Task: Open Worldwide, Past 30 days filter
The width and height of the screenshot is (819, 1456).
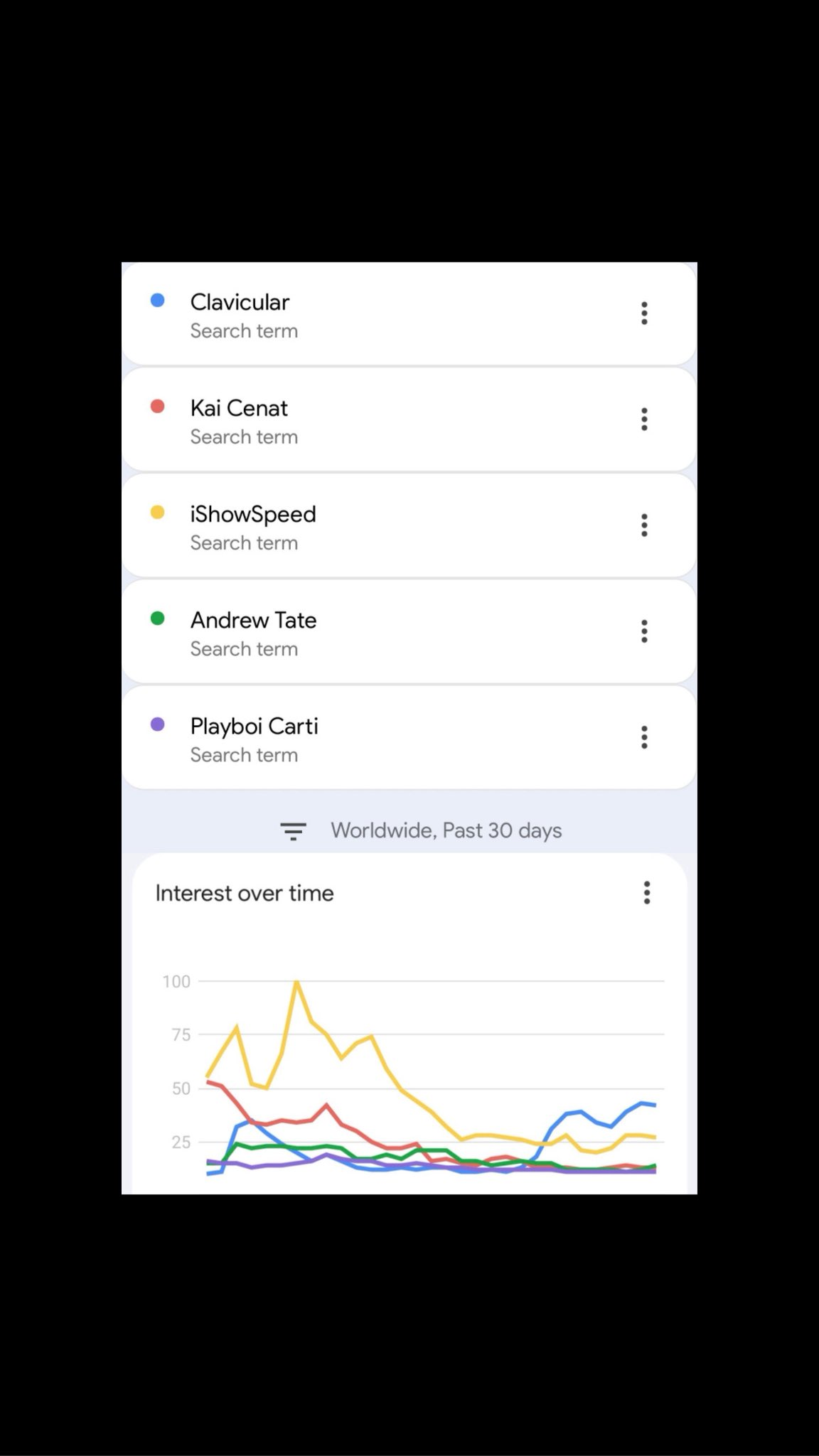Action: click(x=446, y=830)
